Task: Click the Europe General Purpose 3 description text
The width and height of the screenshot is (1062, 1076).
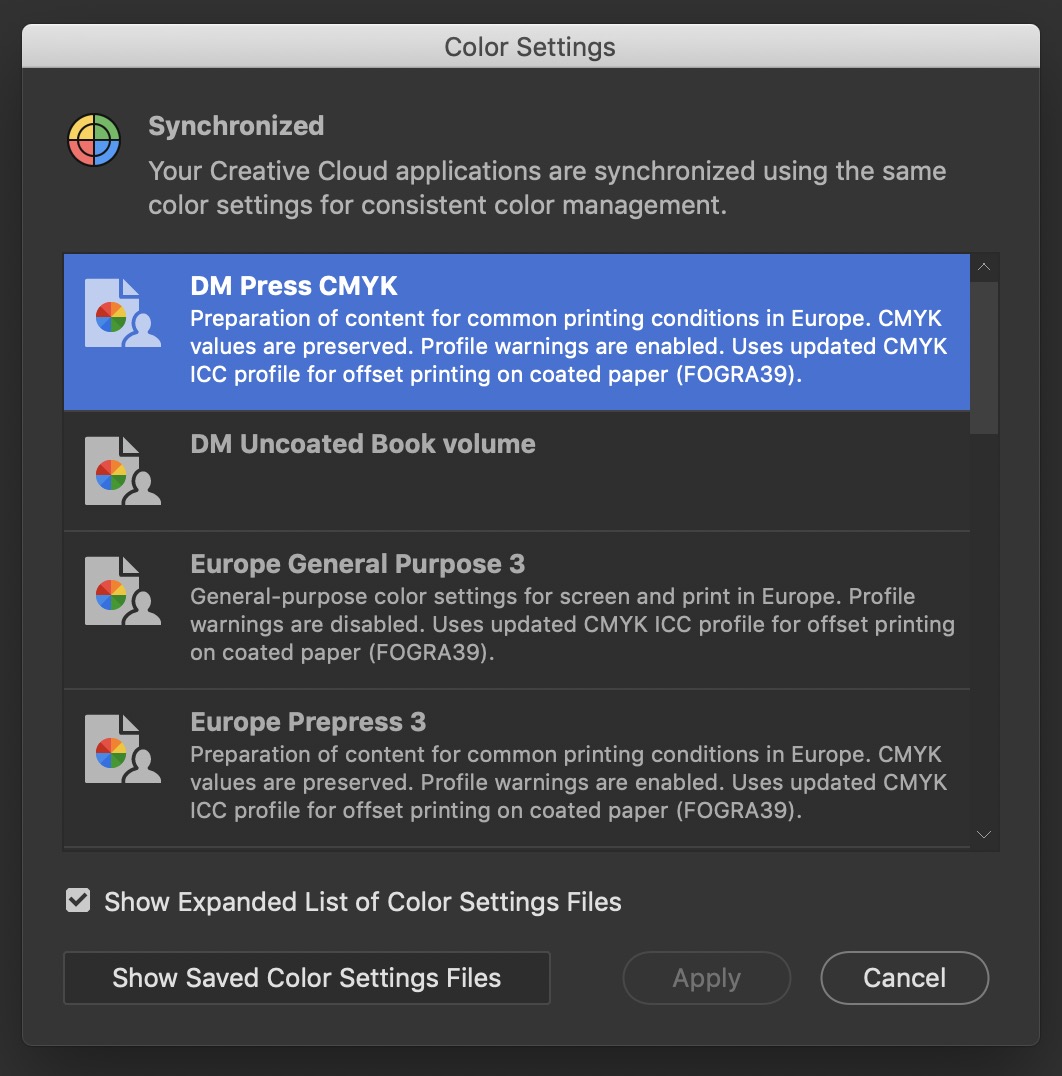Action: point(572,625)
